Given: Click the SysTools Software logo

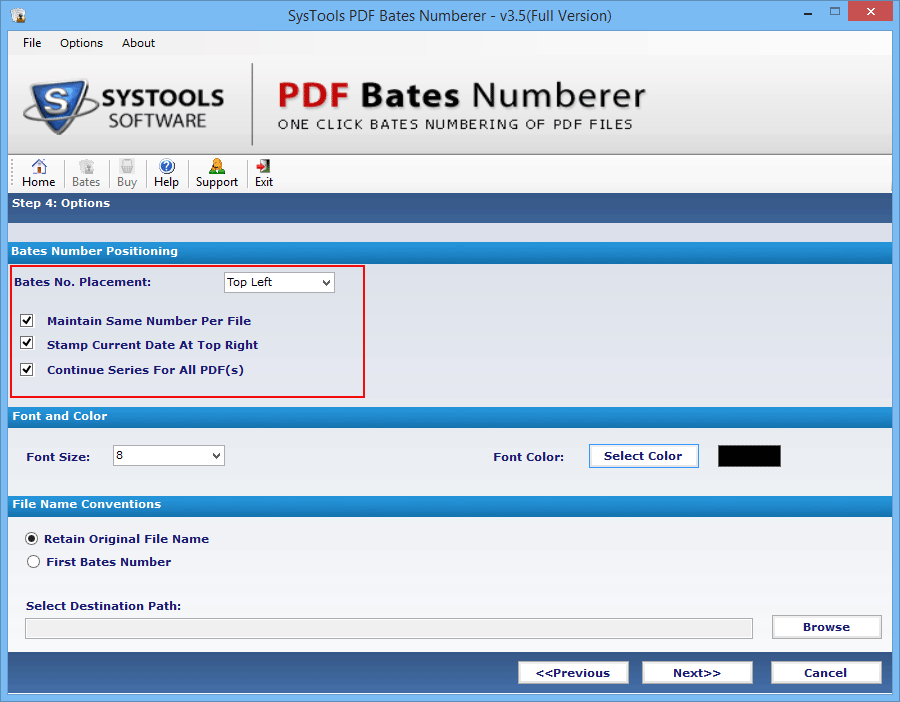Looking at the screenshot, I should (x=124, y=107).
